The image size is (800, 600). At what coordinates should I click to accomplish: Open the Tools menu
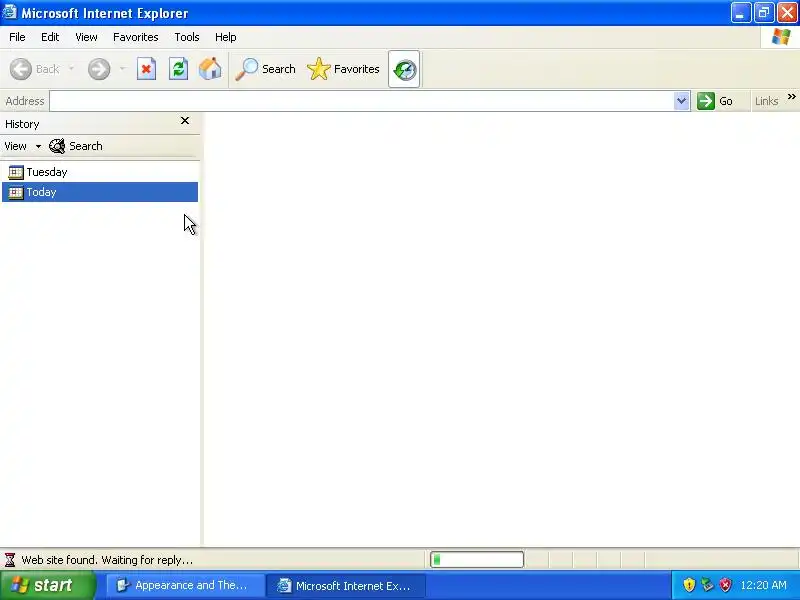click(x=187, y=37)
